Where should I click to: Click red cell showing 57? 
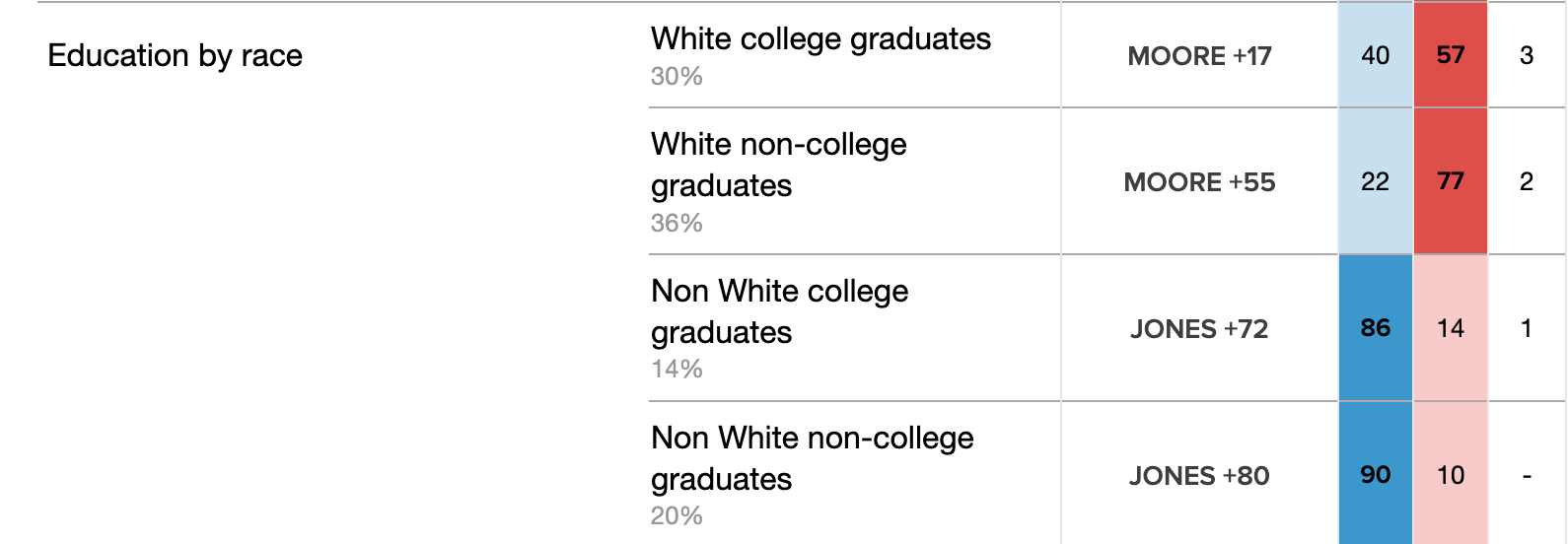click(x=1451, y=55)
